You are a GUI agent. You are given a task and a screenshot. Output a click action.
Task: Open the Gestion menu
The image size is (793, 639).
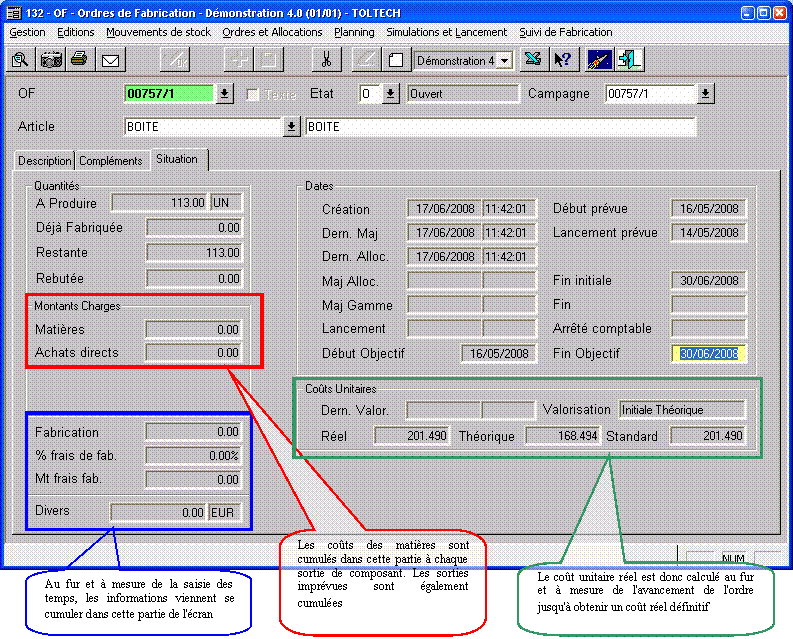point(27,32)
